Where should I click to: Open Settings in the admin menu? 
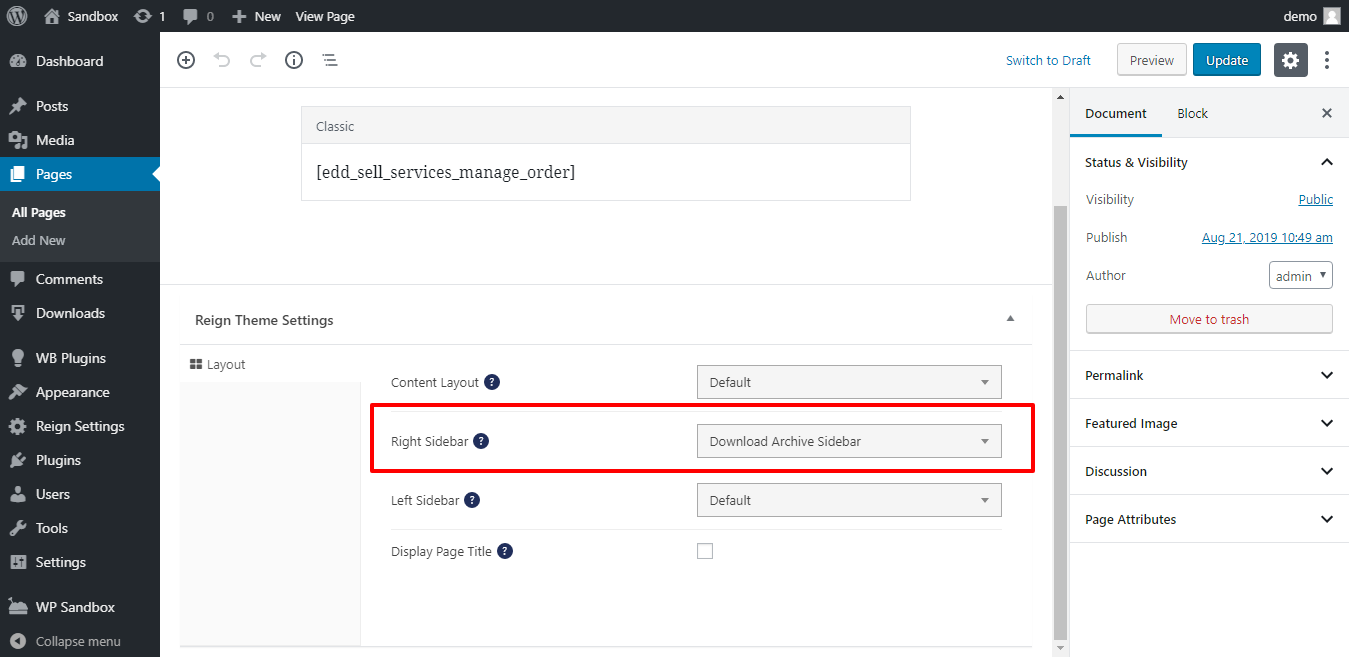click(x=80, y=562)
